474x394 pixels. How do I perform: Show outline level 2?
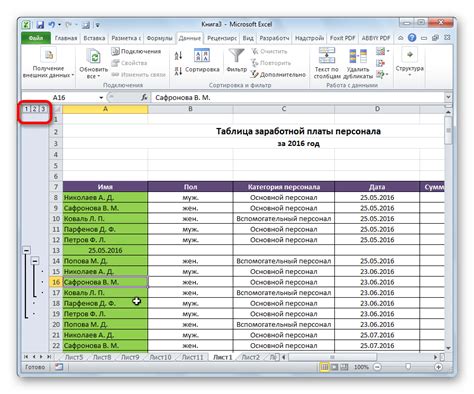coord(34,109)
